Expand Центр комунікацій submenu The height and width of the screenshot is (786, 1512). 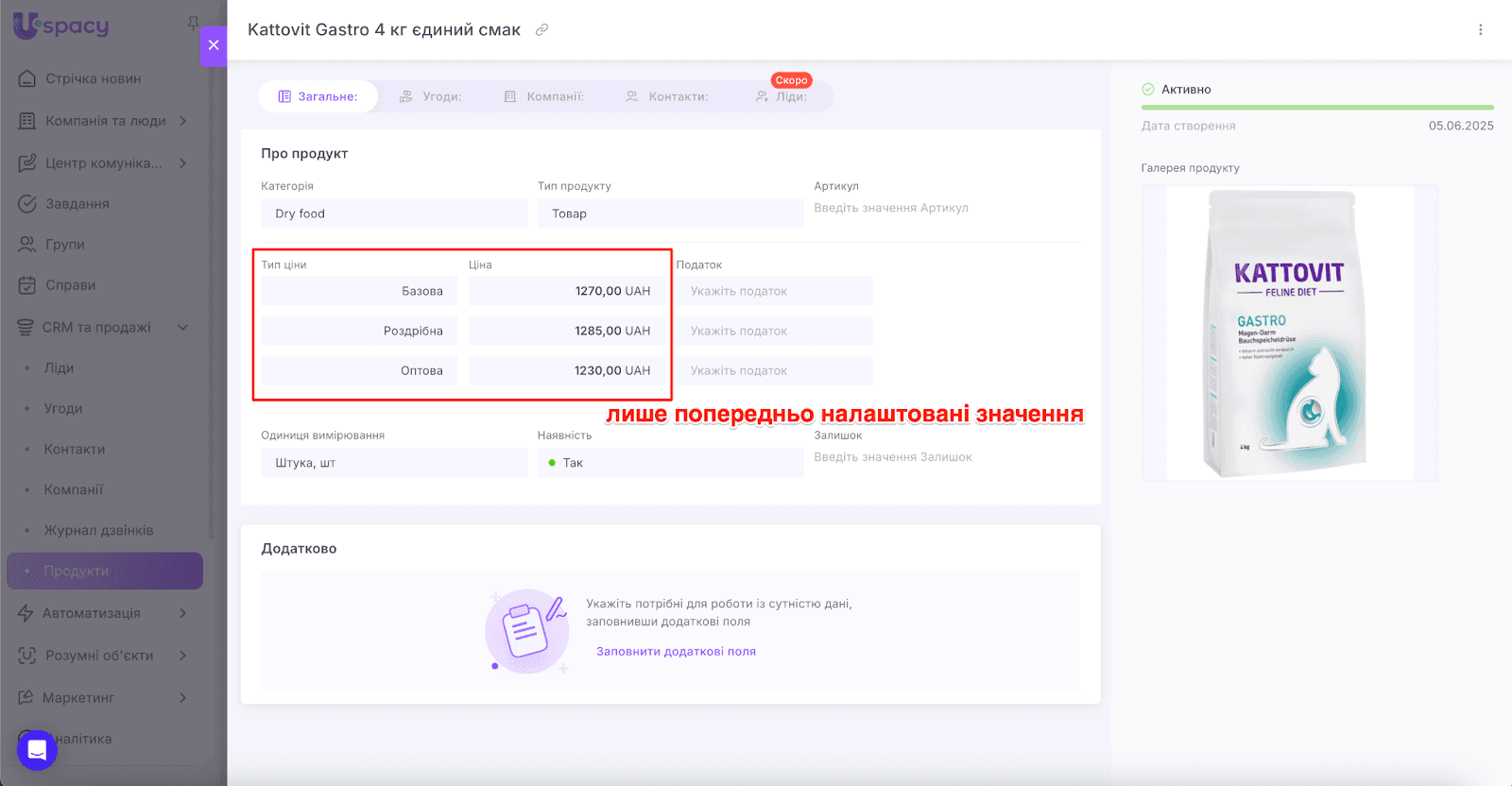click(183, 162)
